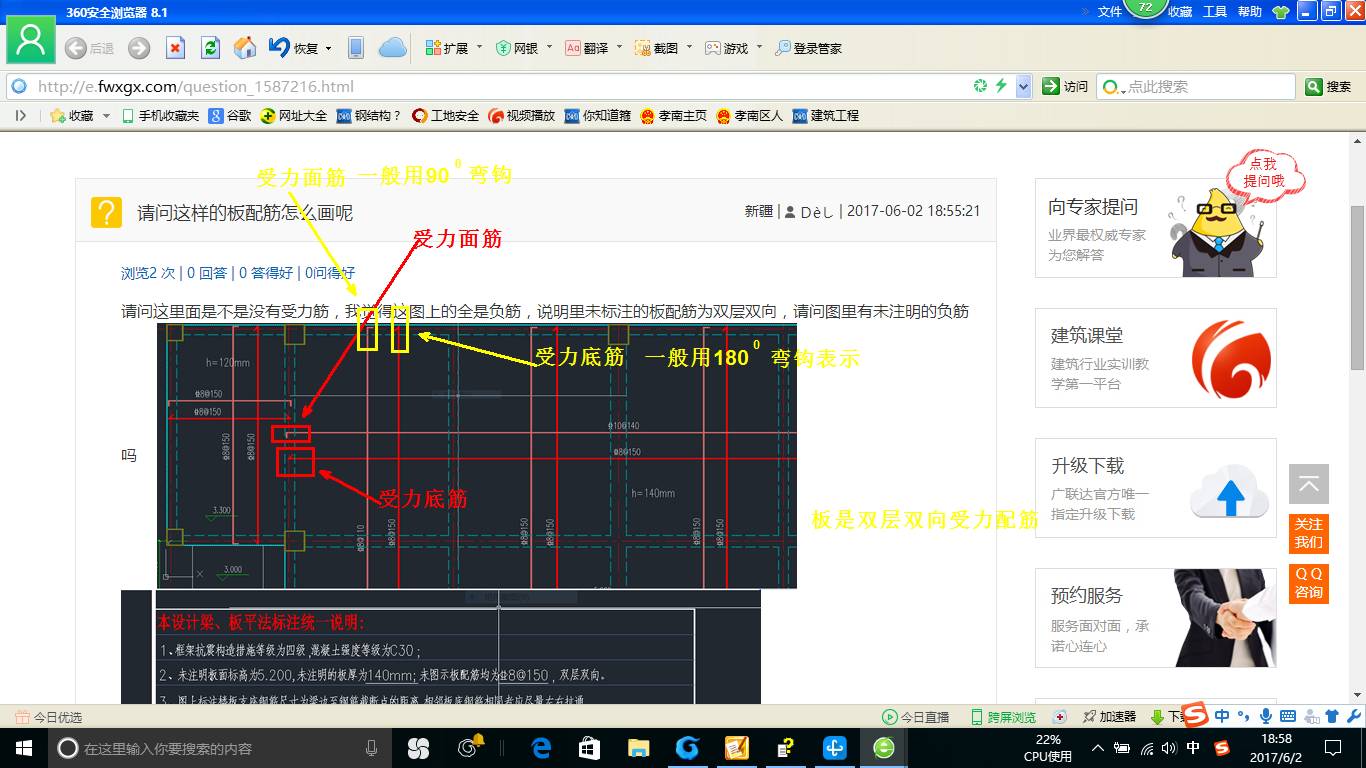Click the green user avatar icon
The width and height of the screenshot is (1366, 768).
click(x=31, y=41)
